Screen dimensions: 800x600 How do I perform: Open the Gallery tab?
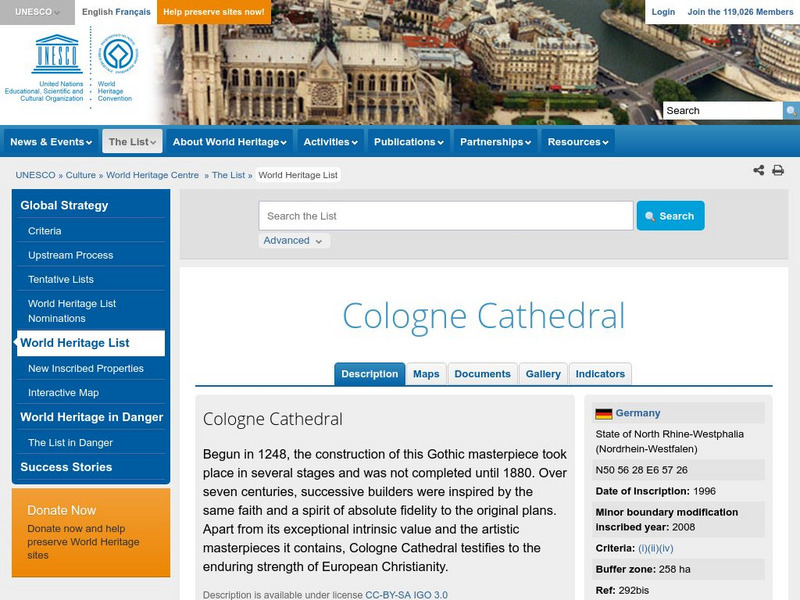coord(542,372)
